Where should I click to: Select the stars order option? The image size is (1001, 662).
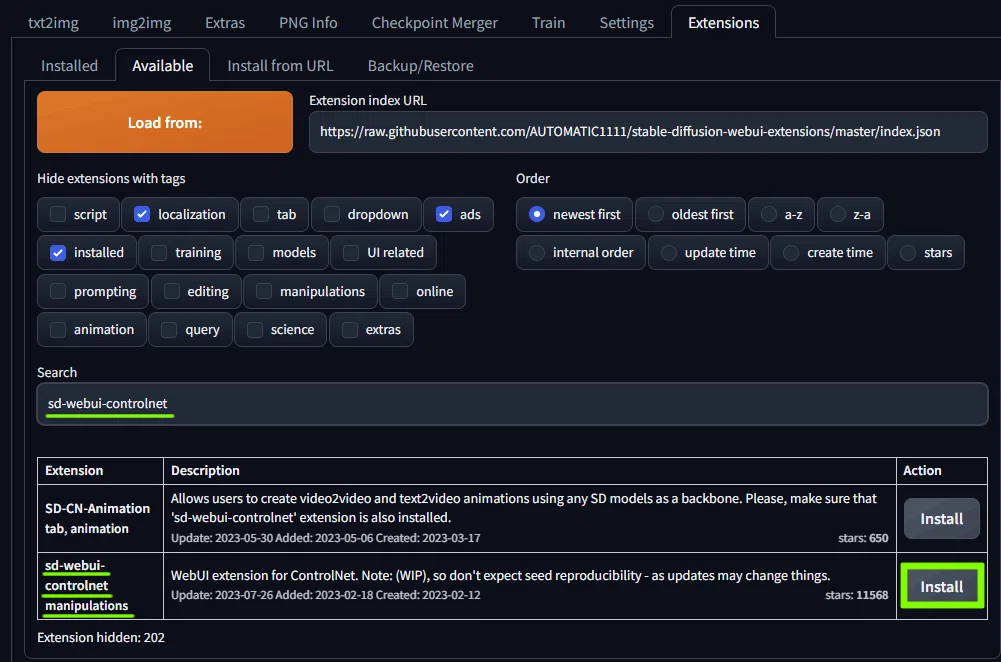coord(908,253)
